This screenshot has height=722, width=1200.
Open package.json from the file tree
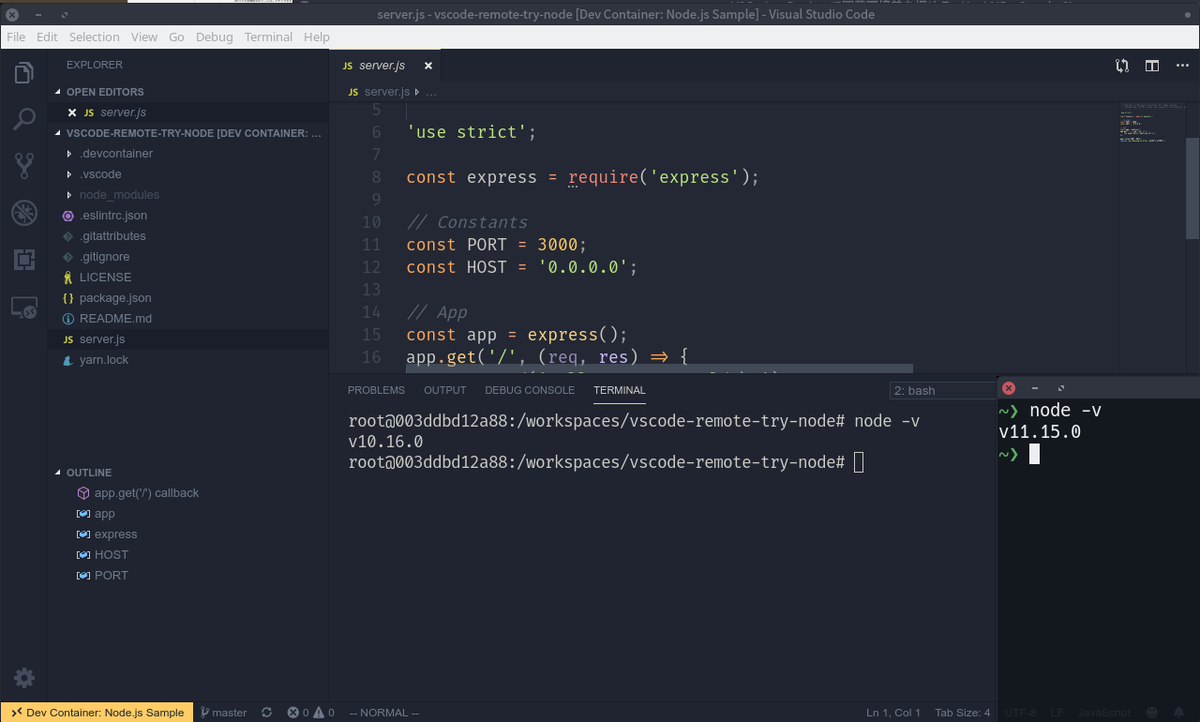click(115, 298)
